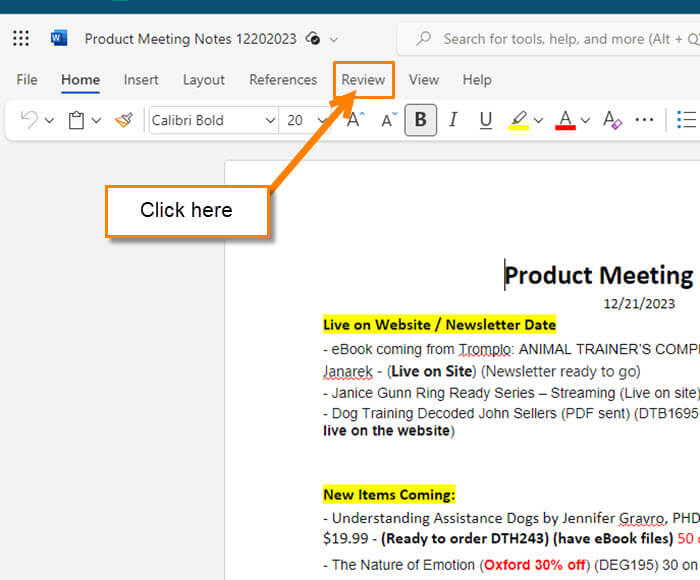The image size is (700, 580).
Task: Click the date 12/21/2023
Action: [639, 304]
